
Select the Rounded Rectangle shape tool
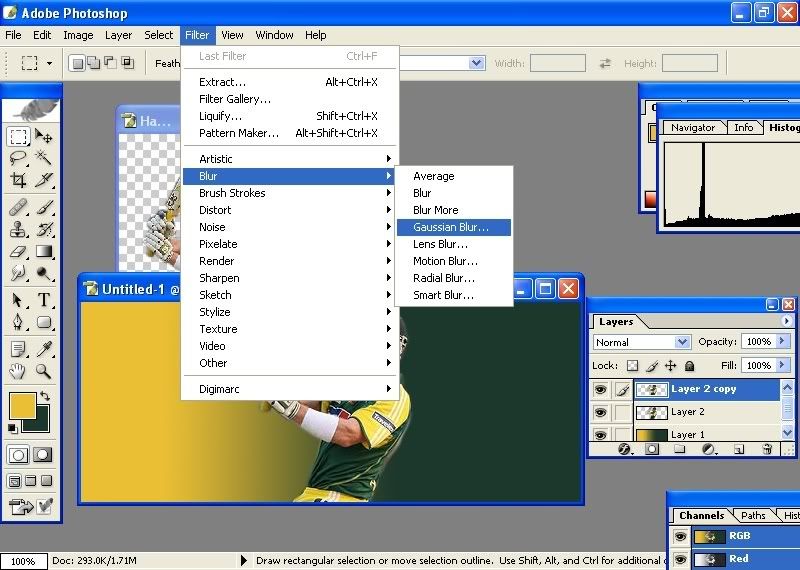[x=43, y=322]
